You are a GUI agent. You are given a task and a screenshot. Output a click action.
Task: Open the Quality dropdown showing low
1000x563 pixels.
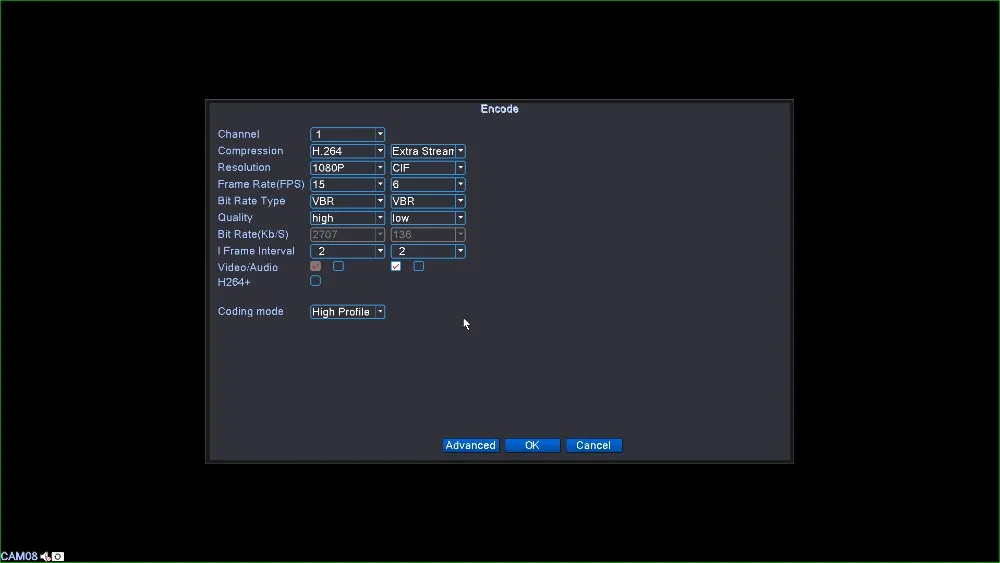pos(428,218)
